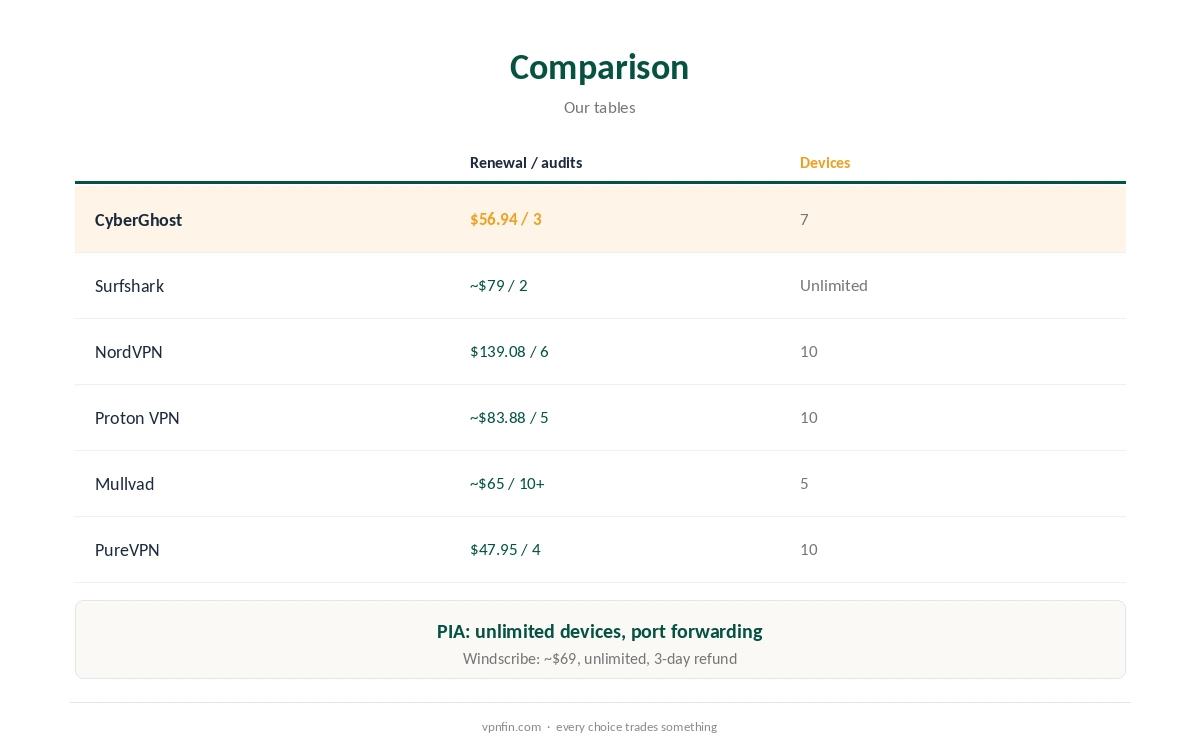The height and width of the screenshot is (746, 1200).
Task: Click the ~$83.88 / 5 value
Action: (509, 417)
